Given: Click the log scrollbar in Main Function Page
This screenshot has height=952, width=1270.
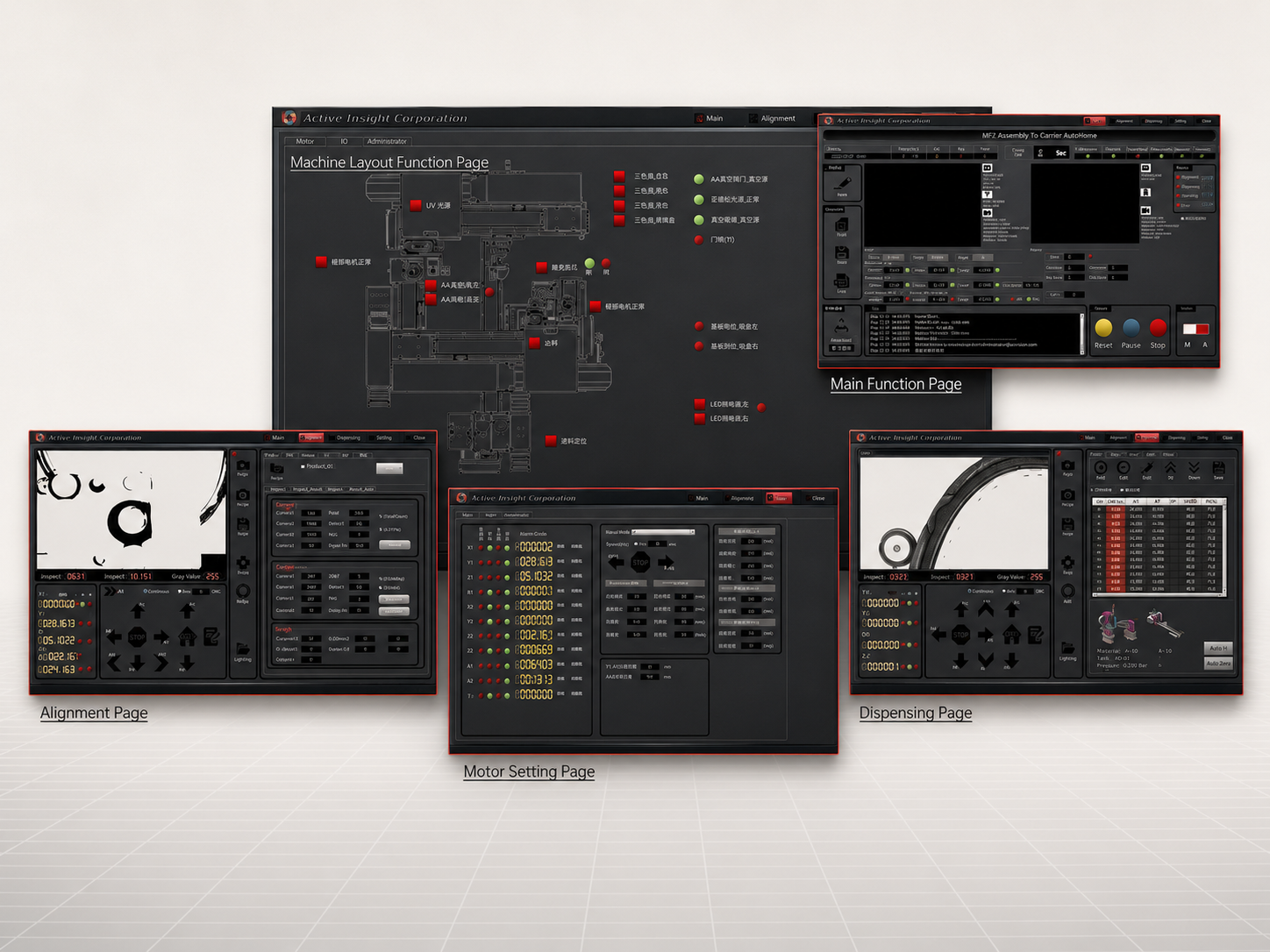Looking at the screenshot, I should pos(1082,333).
